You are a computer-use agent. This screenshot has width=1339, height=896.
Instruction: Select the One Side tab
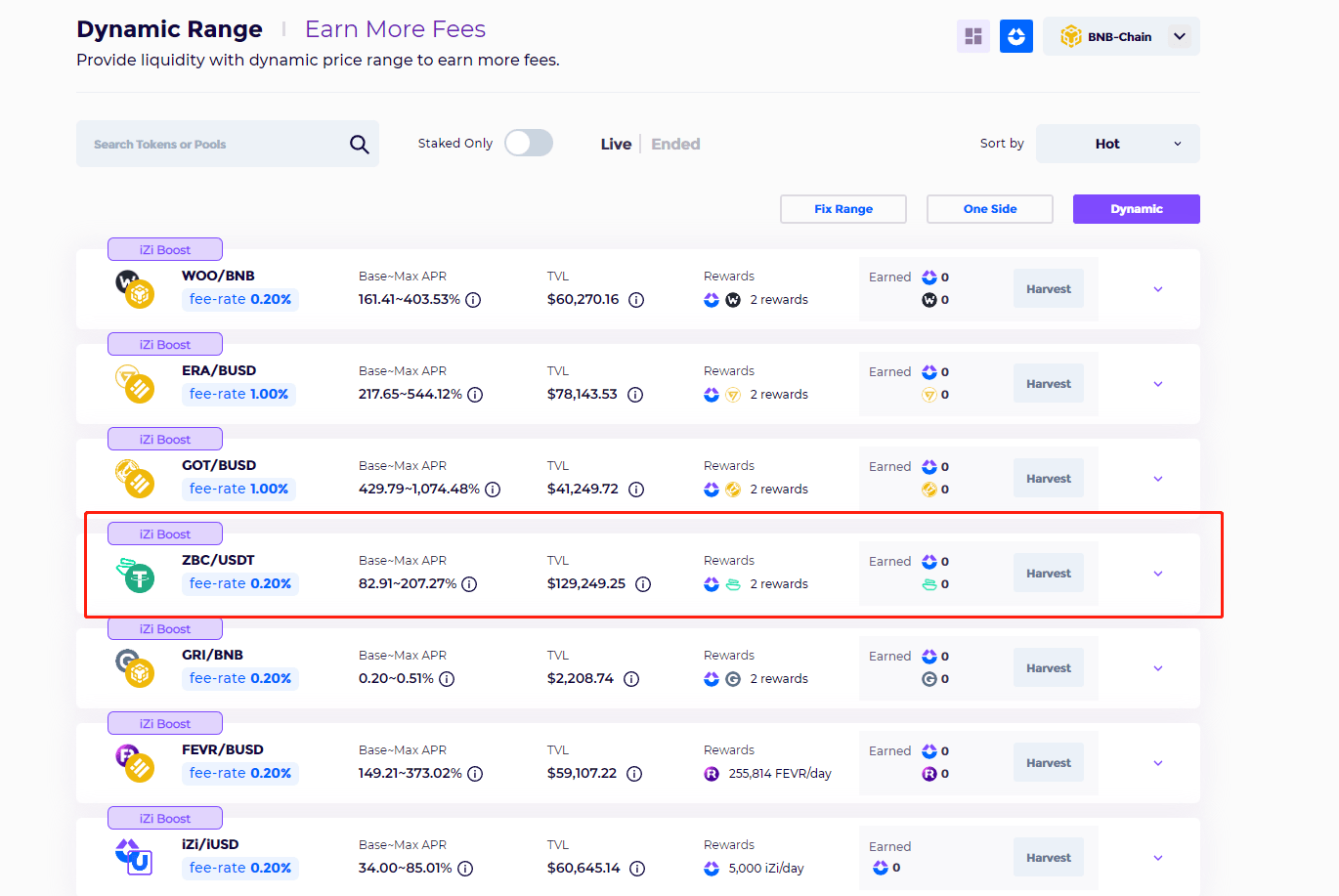coord(989,209)
